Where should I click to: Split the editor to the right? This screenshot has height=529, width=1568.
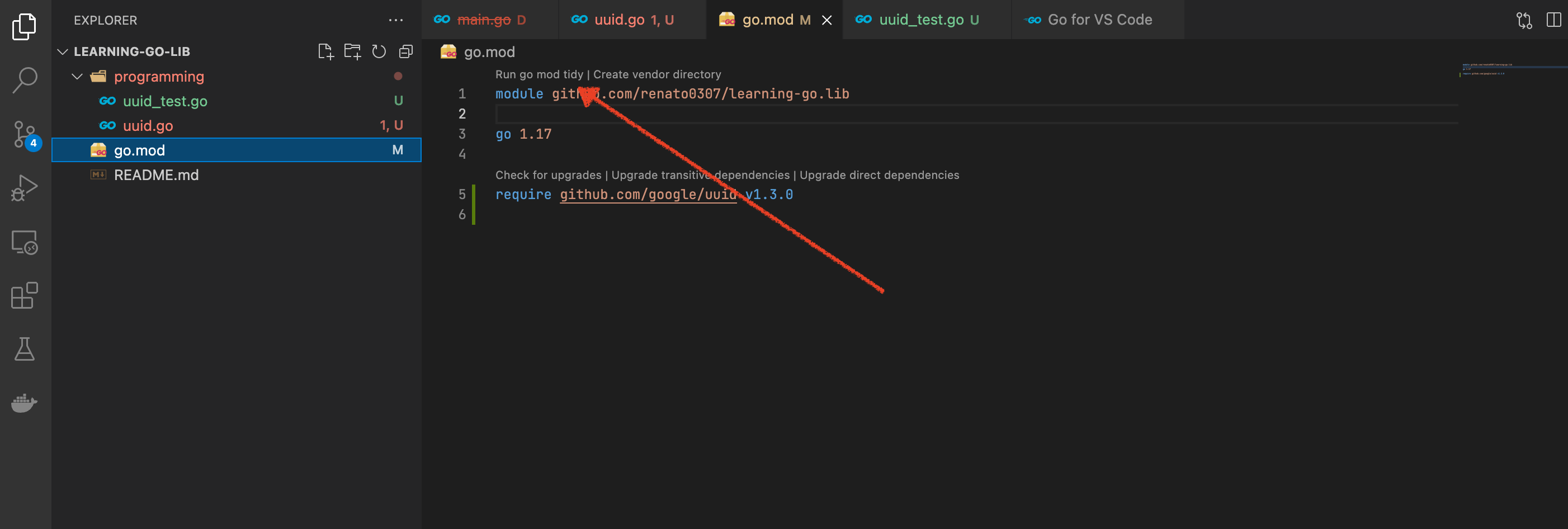[1553, 20]
